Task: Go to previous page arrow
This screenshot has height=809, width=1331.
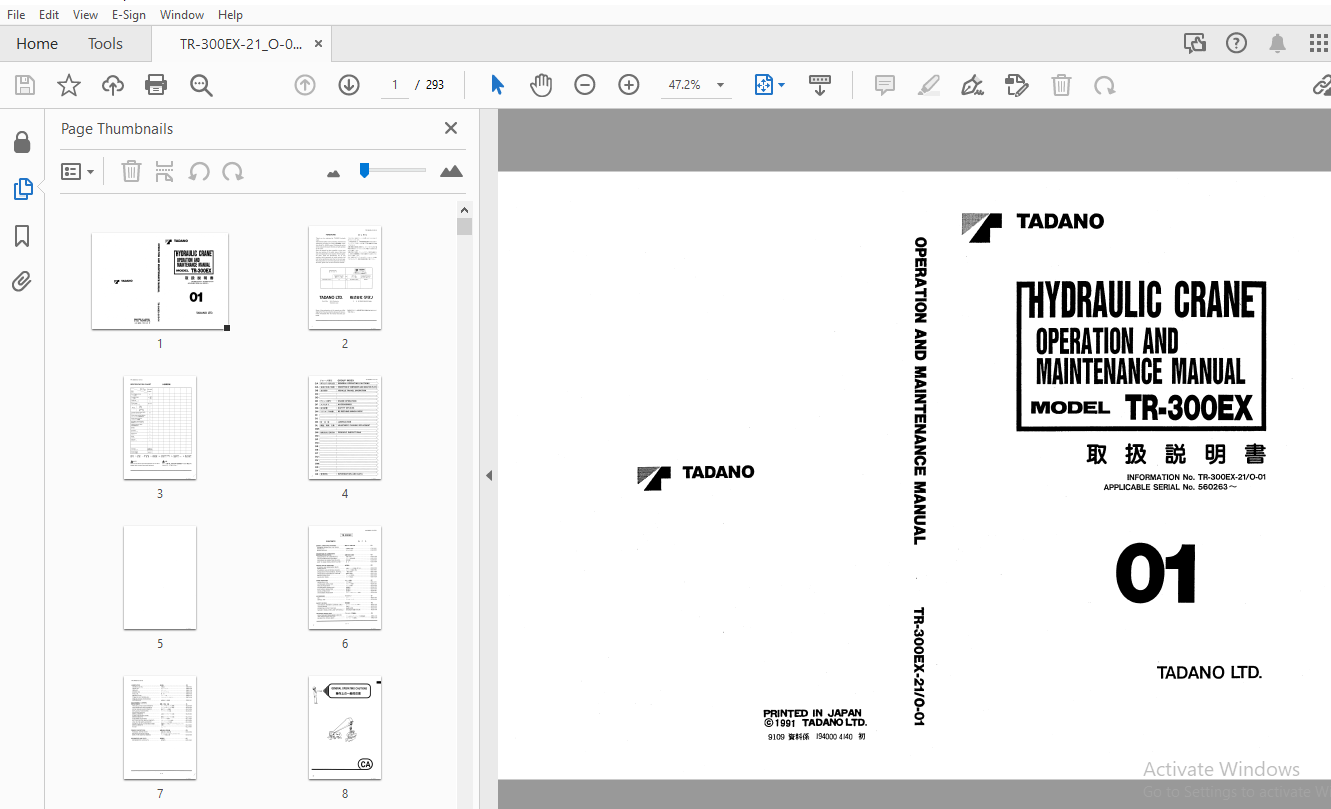Action: pyautogui.click(x=305, y=85)
